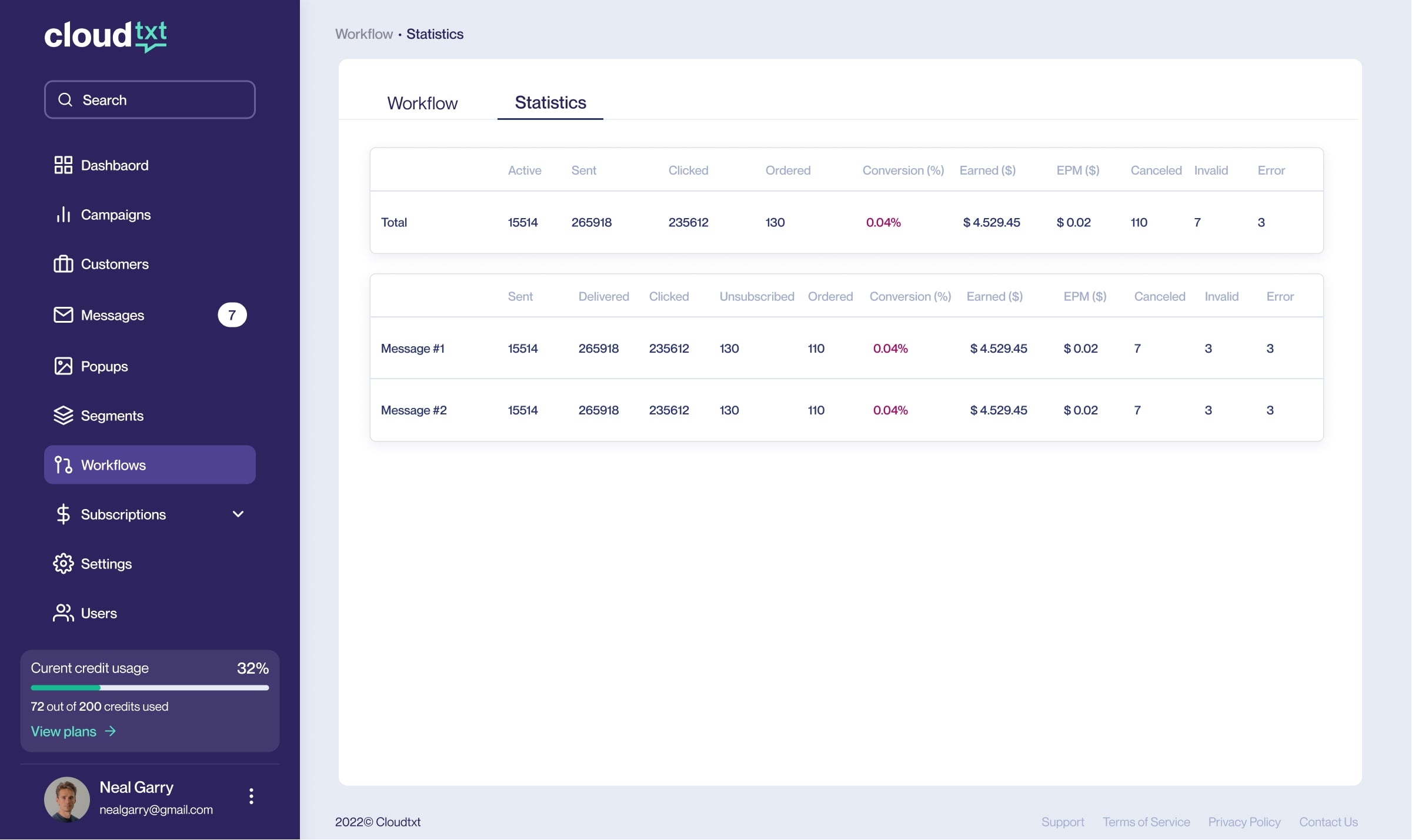Click the Terms of Service link
This screenshot has width=1412, height=840.
[1146, 822]
